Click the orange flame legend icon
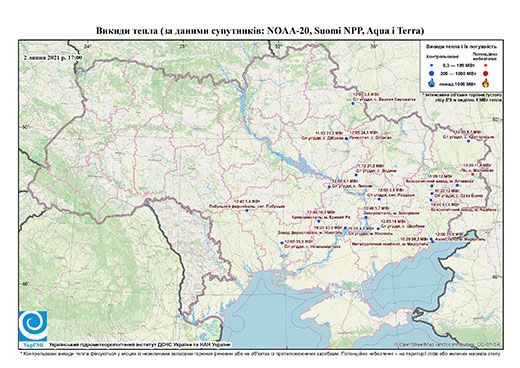 (486, 83)
